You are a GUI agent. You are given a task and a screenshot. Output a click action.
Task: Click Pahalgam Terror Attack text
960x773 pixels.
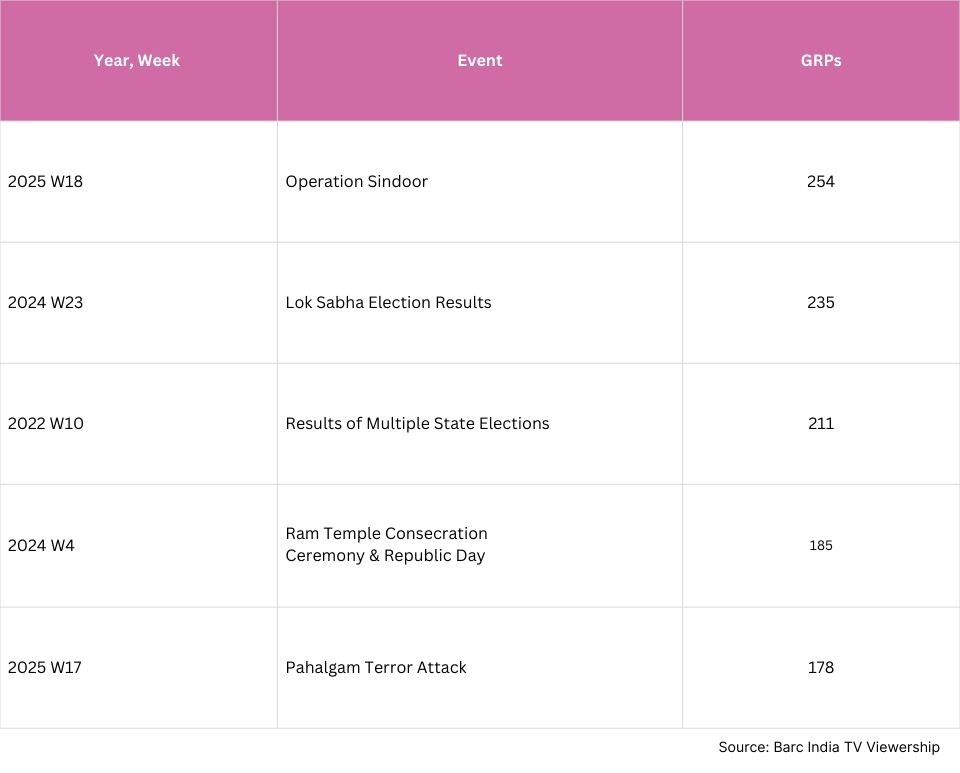point(375,667)
